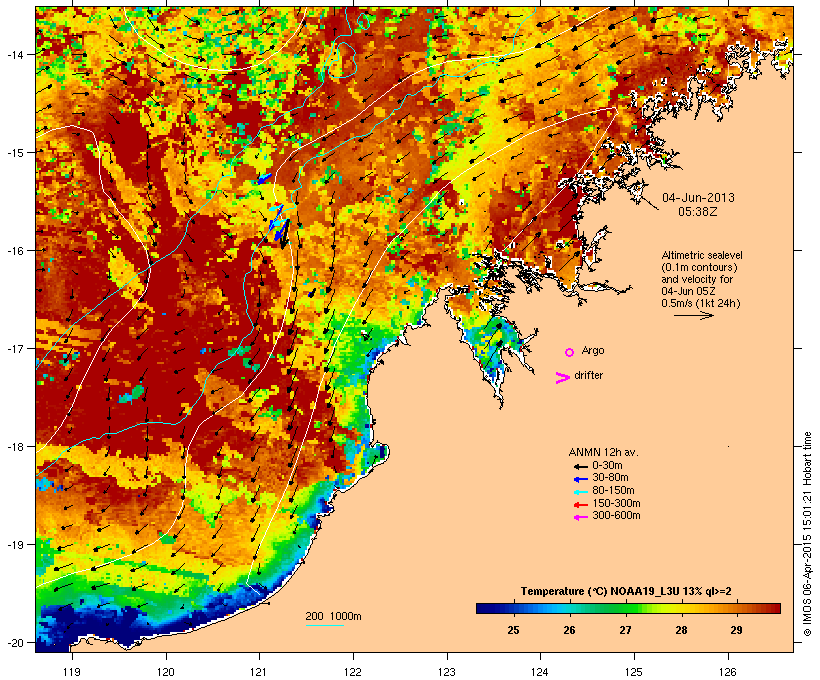
Task: Click the longitude axis label 122
Action: coord(353,672)
